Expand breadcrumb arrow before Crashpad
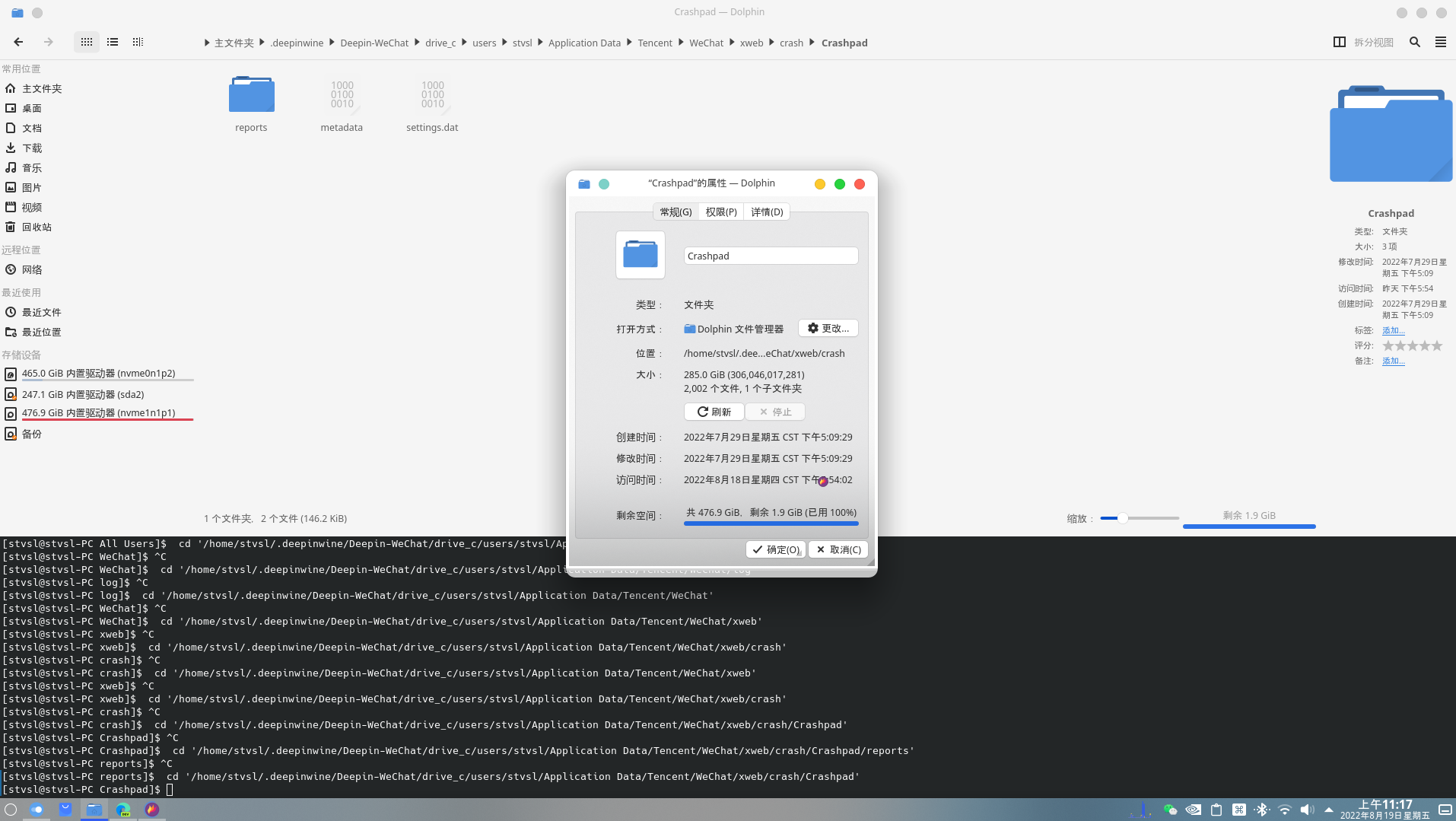This screenshot has width=1456, height=821. (x=812, y=43)
